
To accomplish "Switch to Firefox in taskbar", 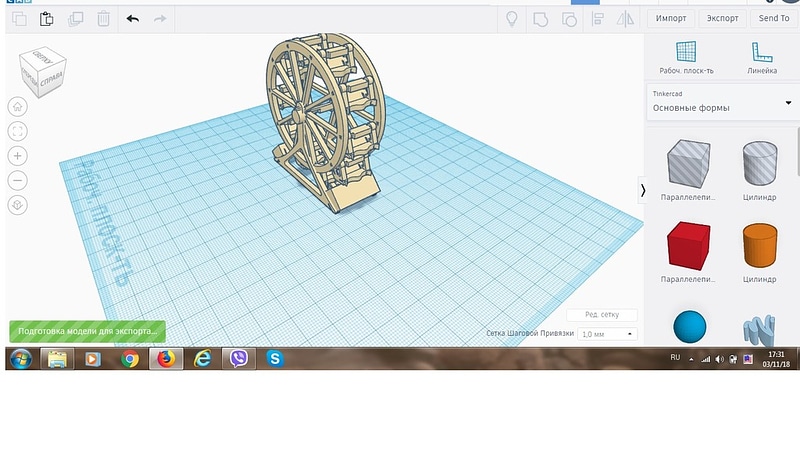I will (166, 359).
